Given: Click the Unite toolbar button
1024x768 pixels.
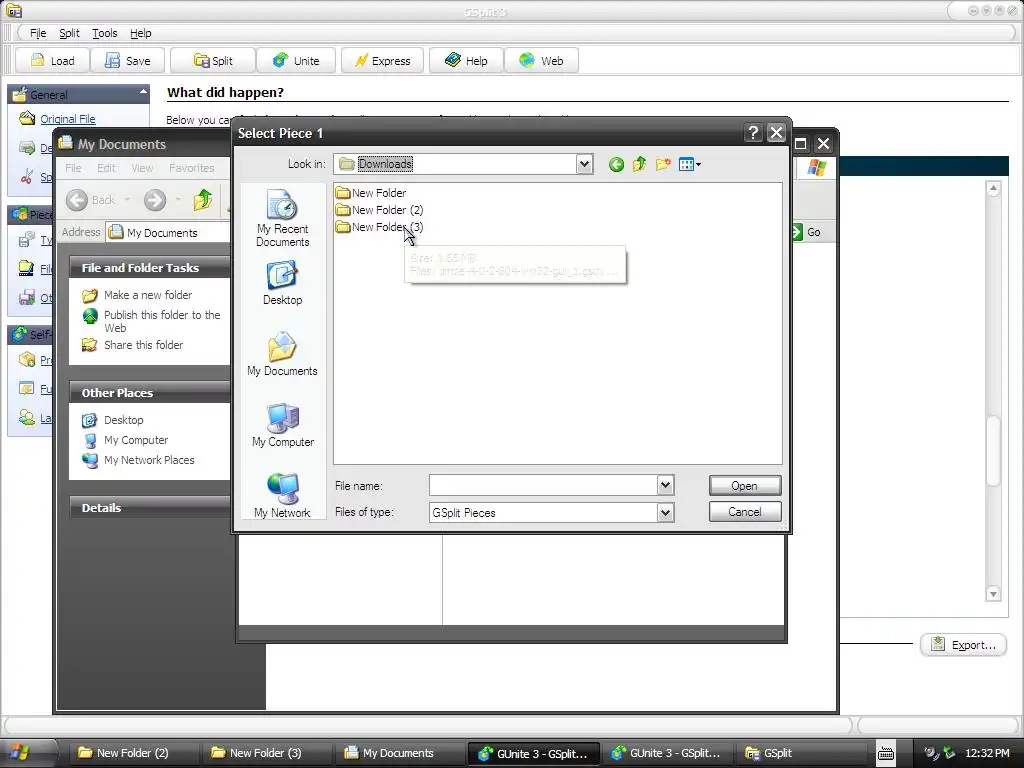Looking at the screenshot, I should coord(296,61).
